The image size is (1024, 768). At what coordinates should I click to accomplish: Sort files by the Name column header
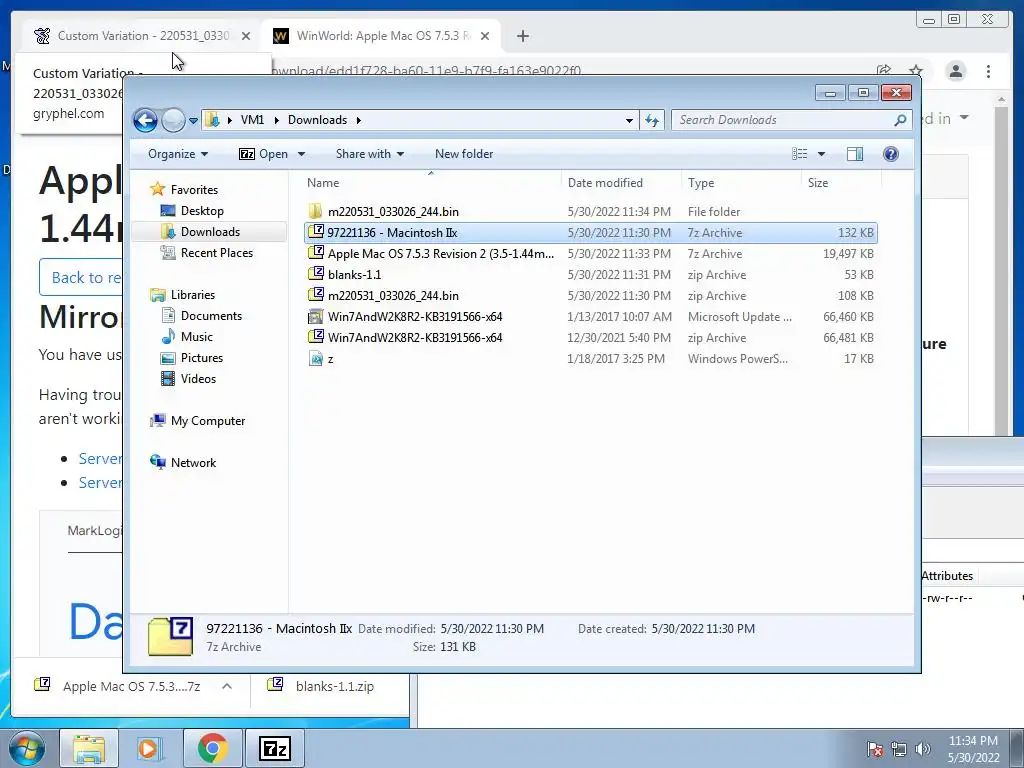[431, 183]
